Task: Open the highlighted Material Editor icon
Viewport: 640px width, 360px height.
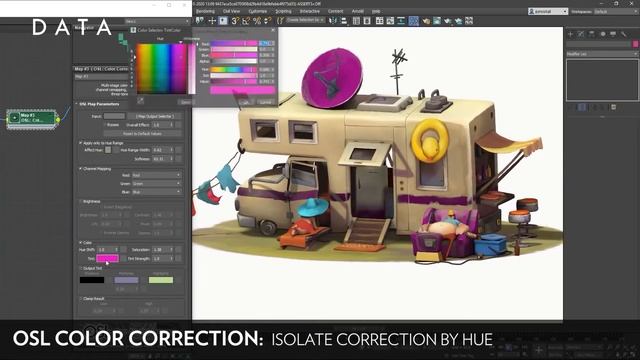Action: (413, 20)
